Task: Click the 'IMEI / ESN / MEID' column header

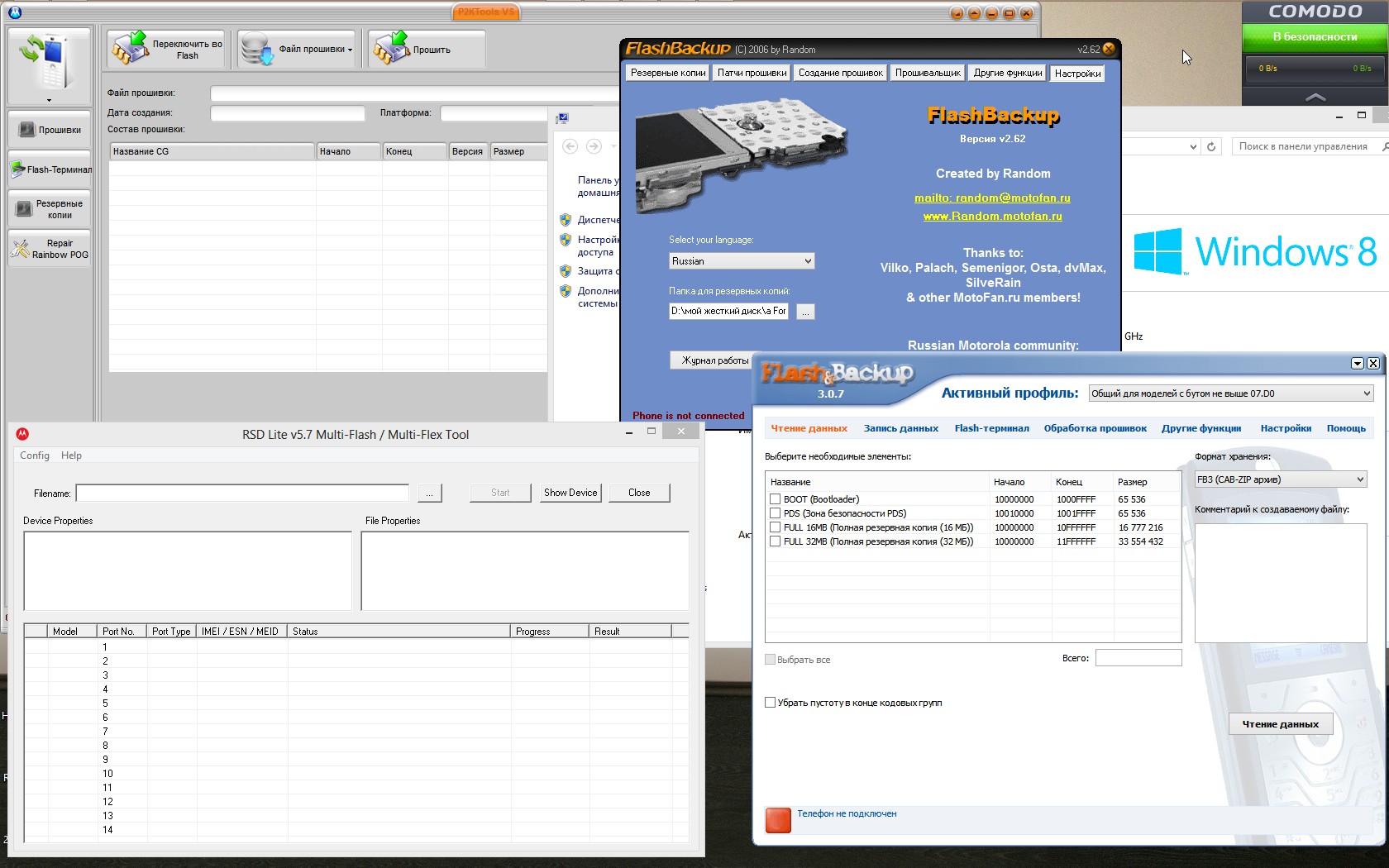Action: pos(241,631)
